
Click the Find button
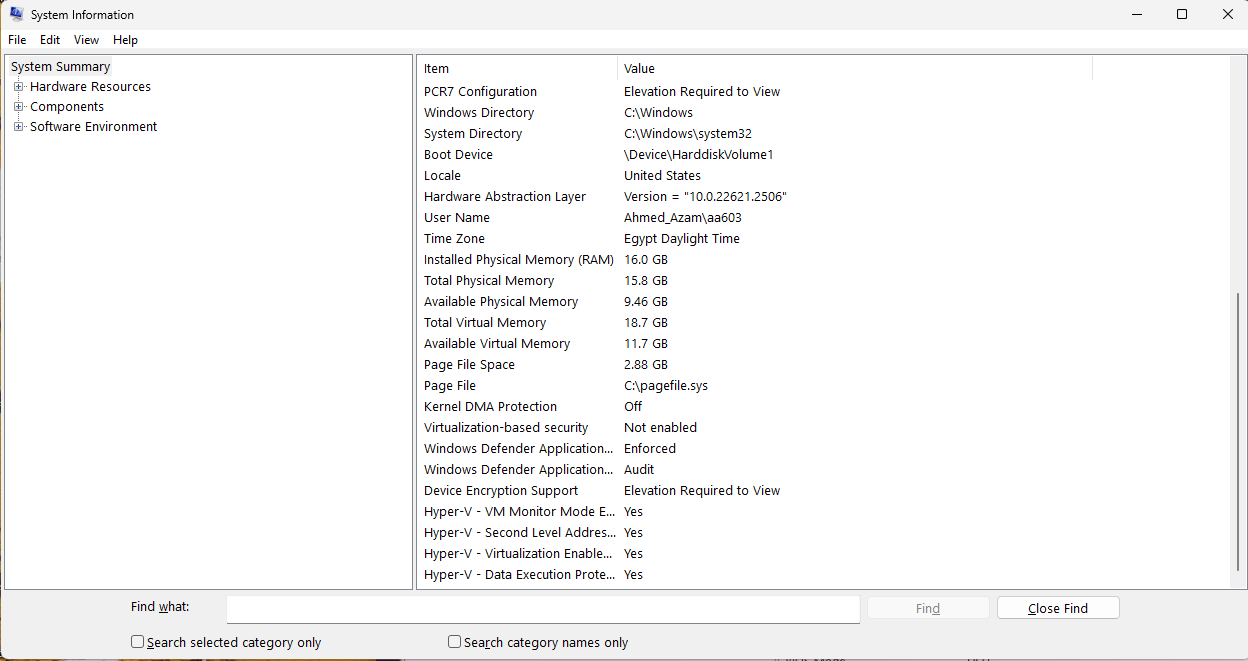click(928, 608)
